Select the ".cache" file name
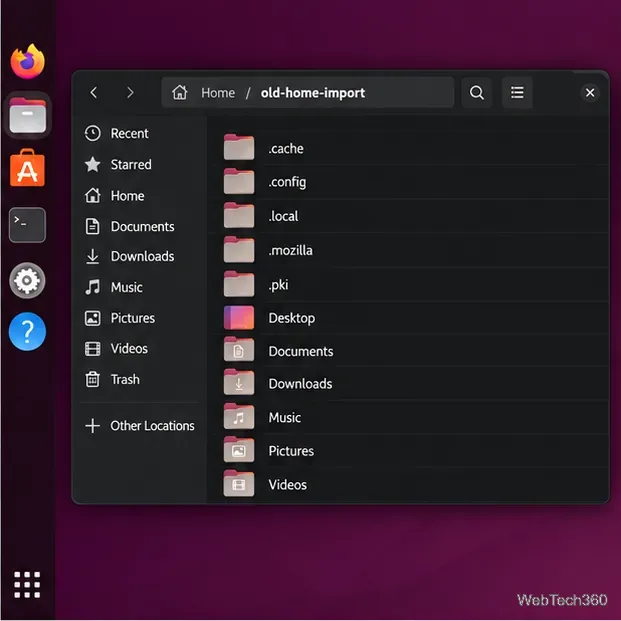 [286, 149]
